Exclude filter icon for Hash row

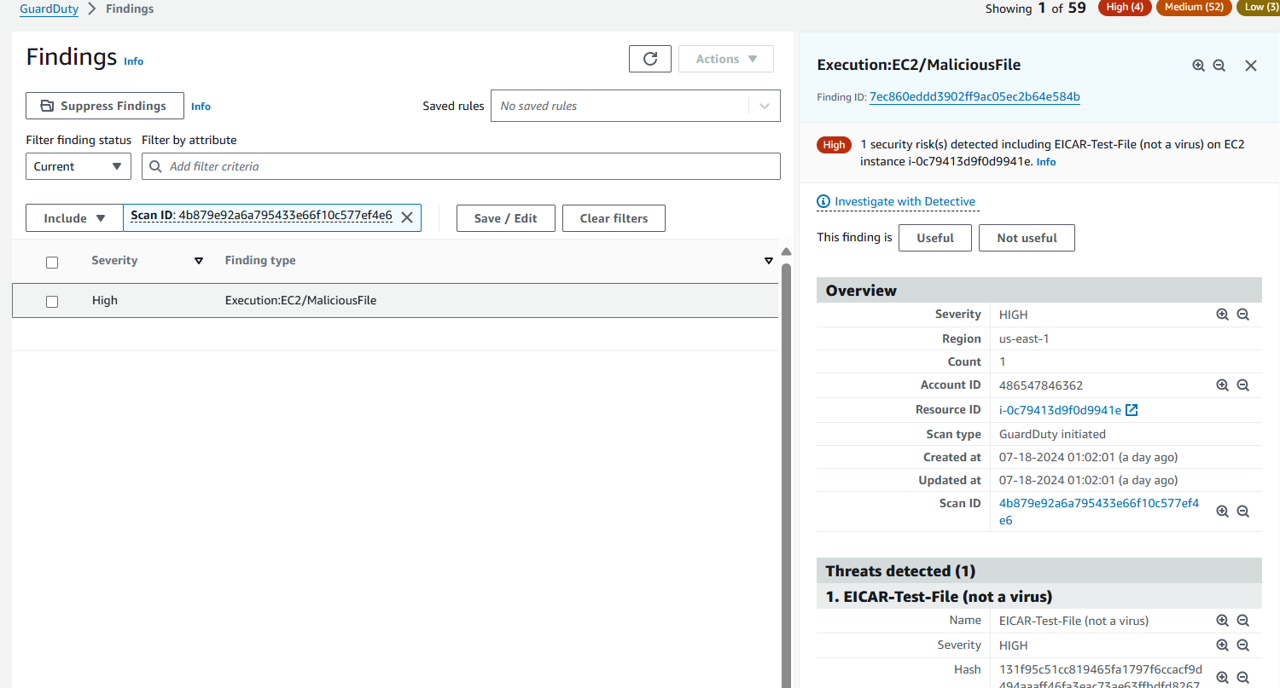click(x=1243, y=677)
